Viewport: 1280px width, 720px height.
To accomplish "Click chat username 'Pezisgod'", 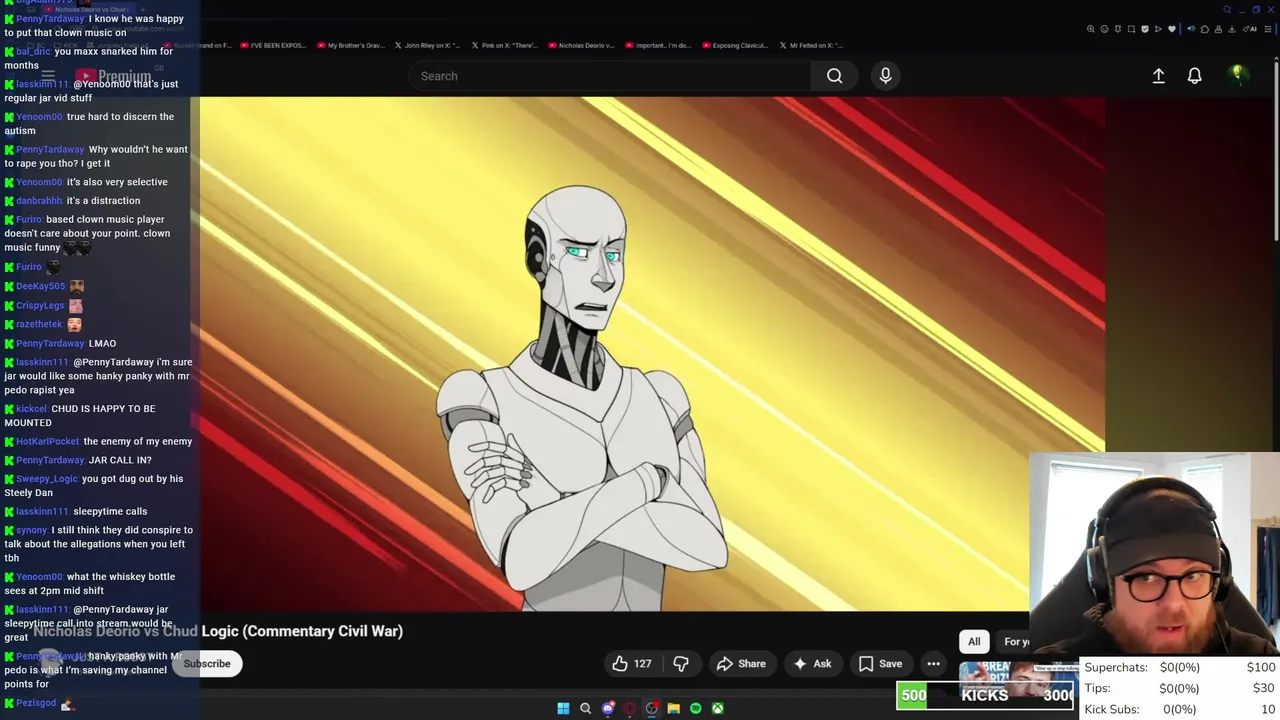I will click(36, 704).
